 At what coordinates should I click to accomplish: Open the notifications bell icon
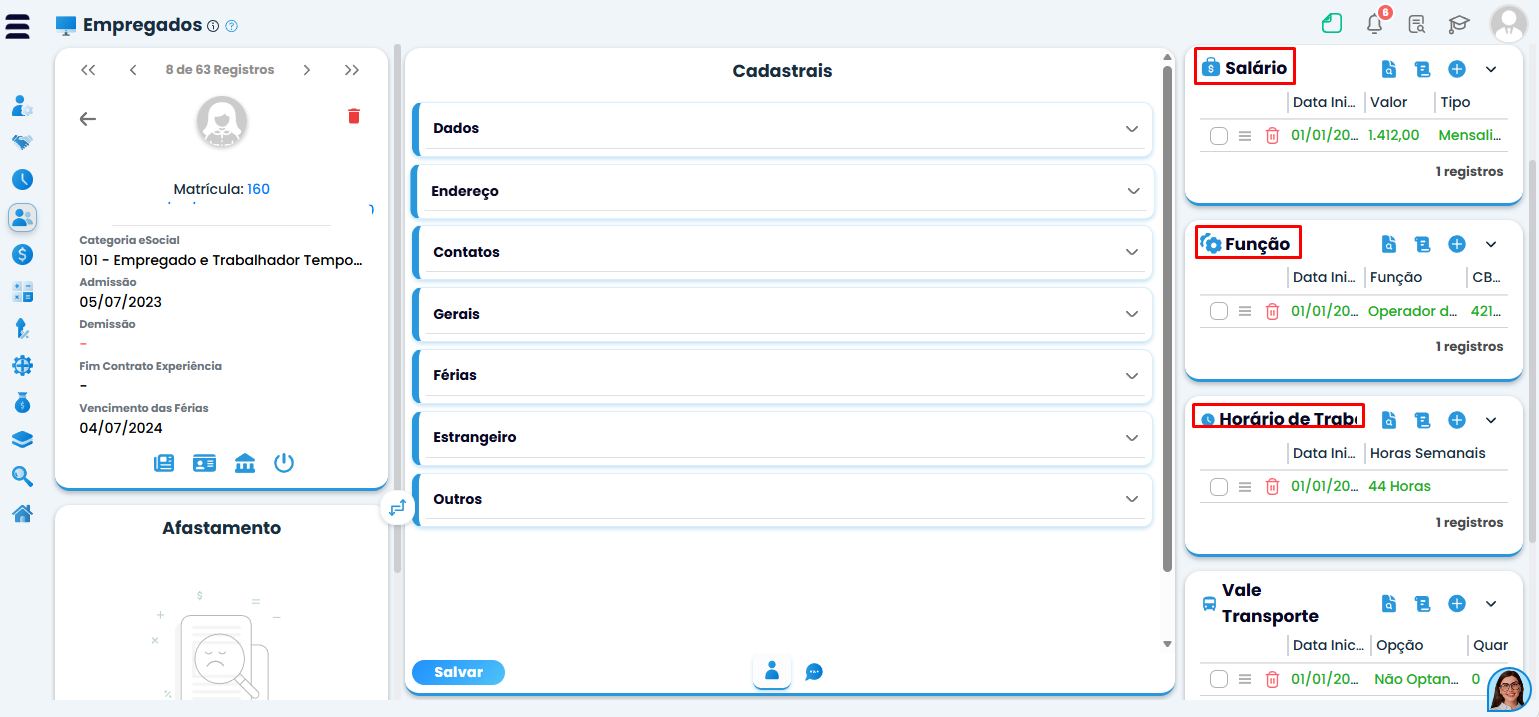(x=1375, y=24)
